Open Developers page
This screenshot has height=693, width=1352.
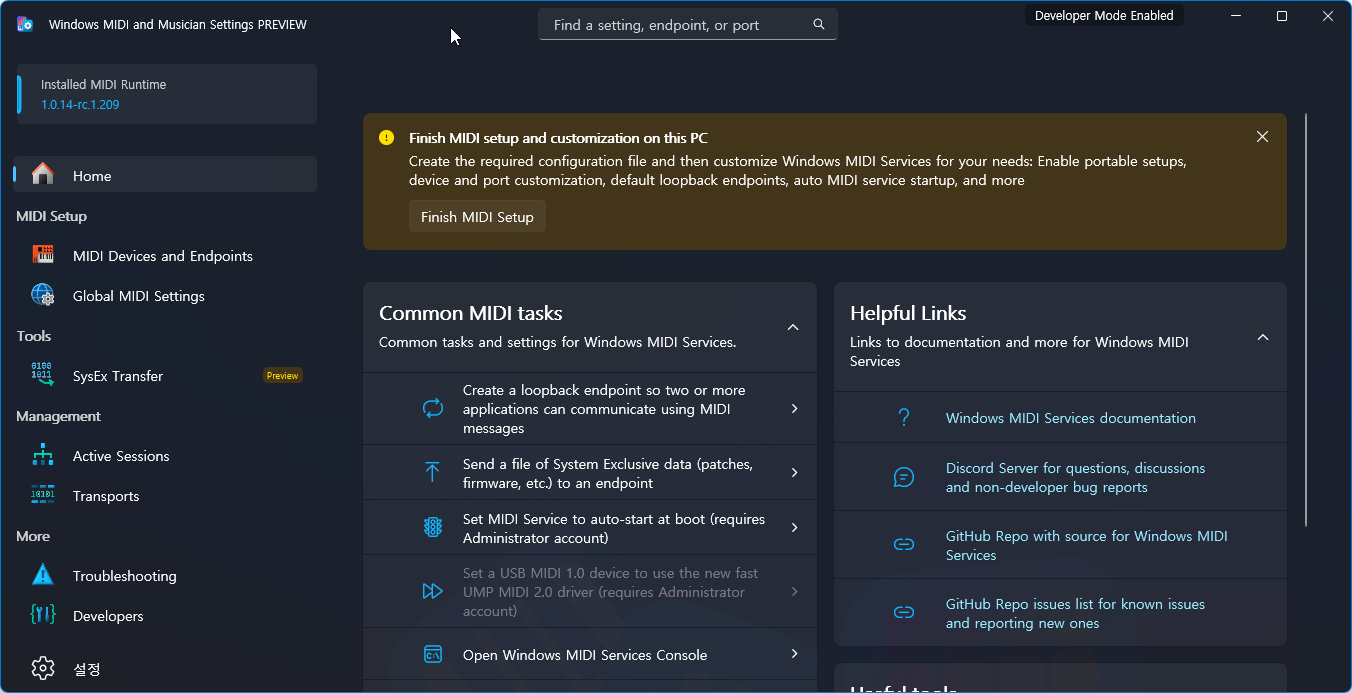coord(165,616)
